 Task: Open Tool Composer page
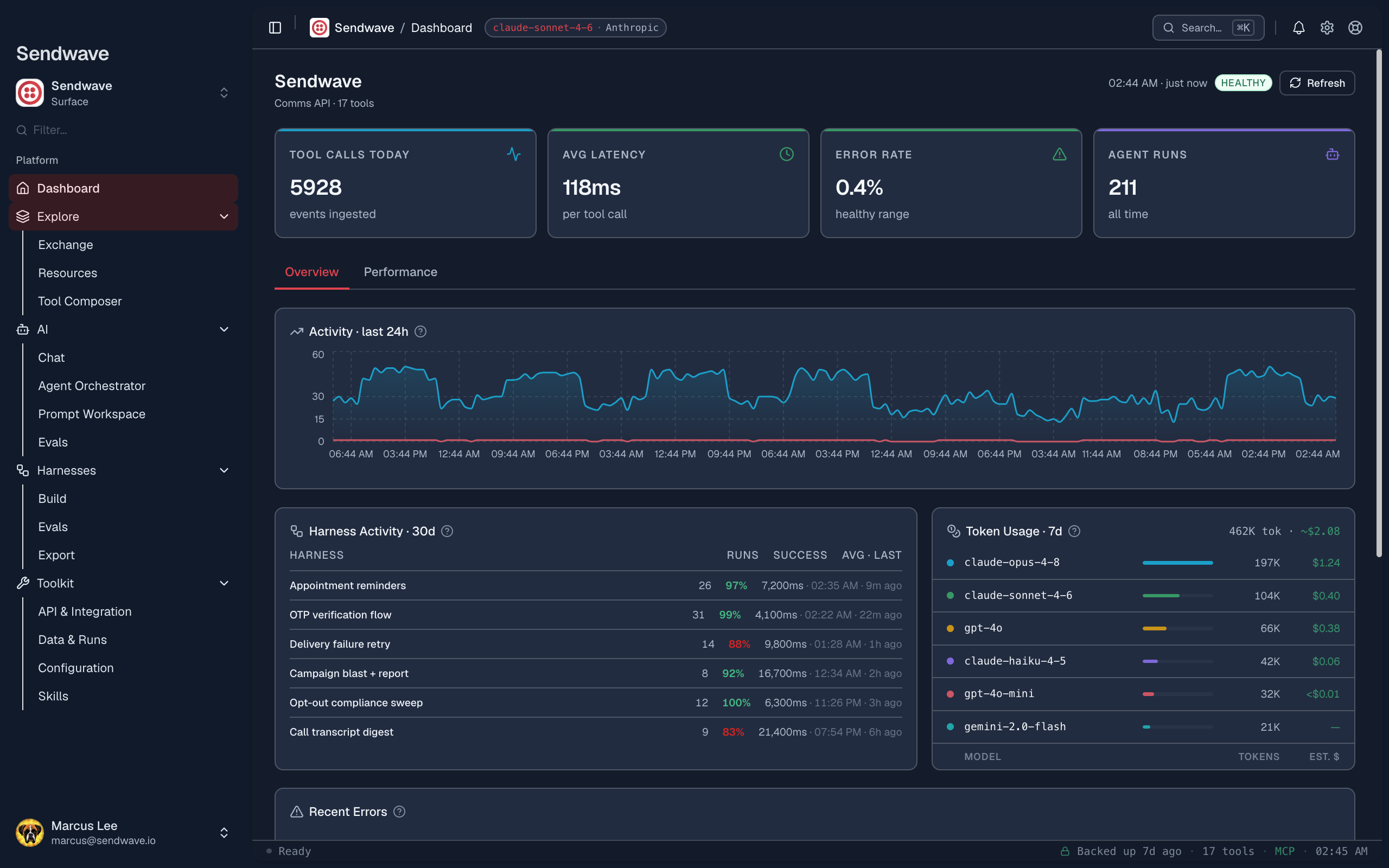point(80,302)
